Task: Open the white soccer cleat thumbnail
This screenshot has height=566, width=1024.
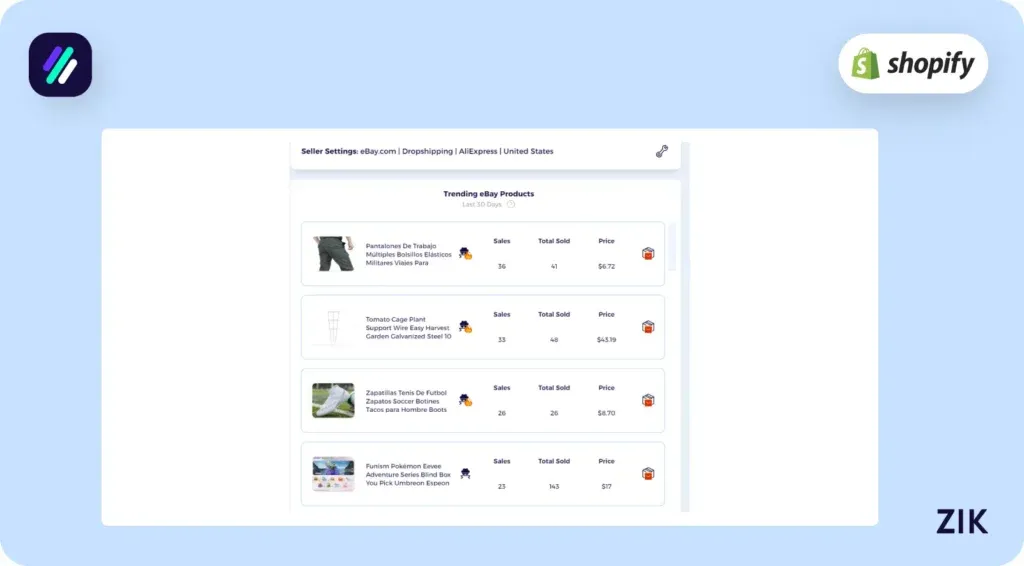Action: point(333,400)
